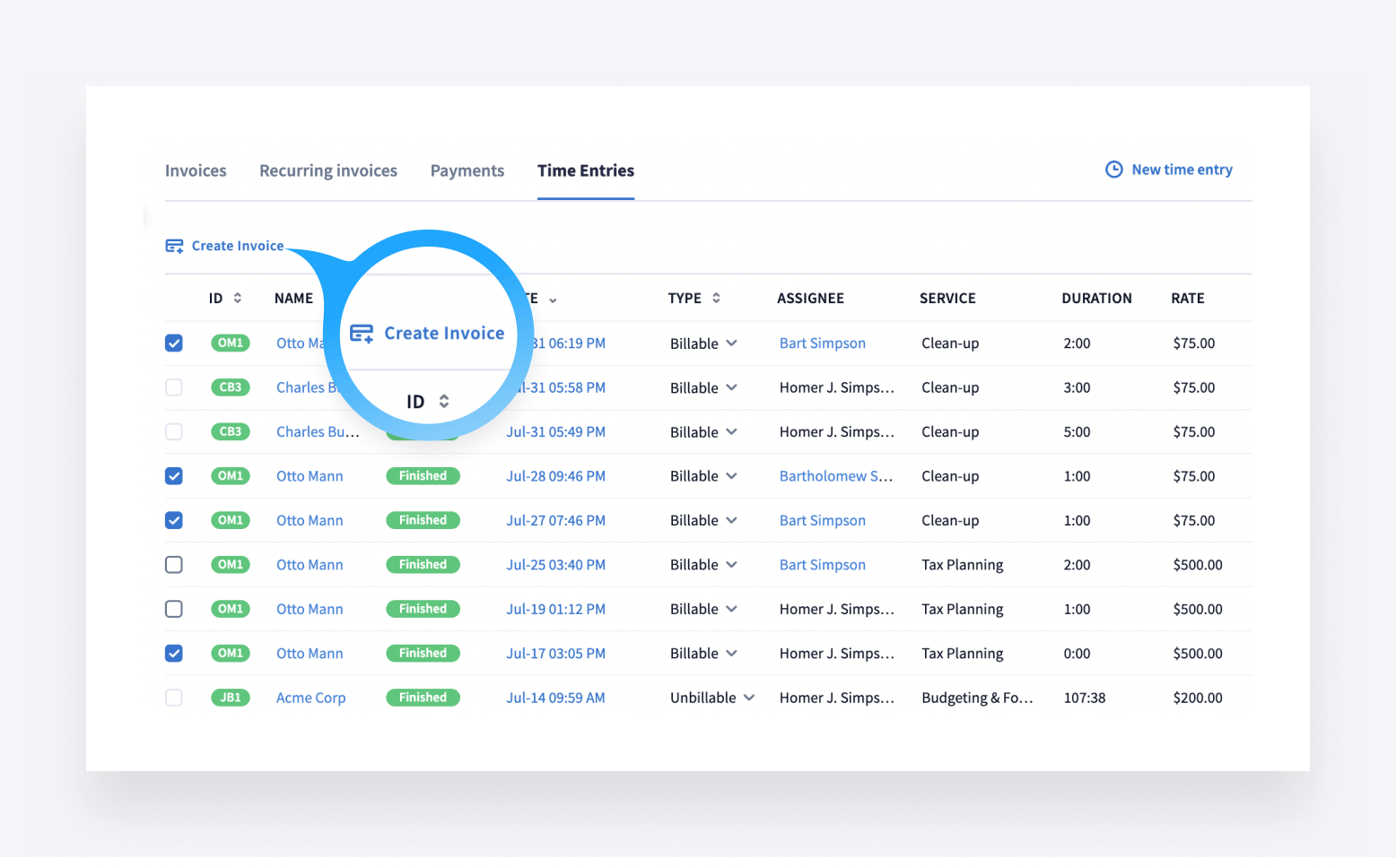Click the Finished status badge for Acme Corp
Image resolution: width=1396 pixels, height=868 pixels.
point(423,698)
